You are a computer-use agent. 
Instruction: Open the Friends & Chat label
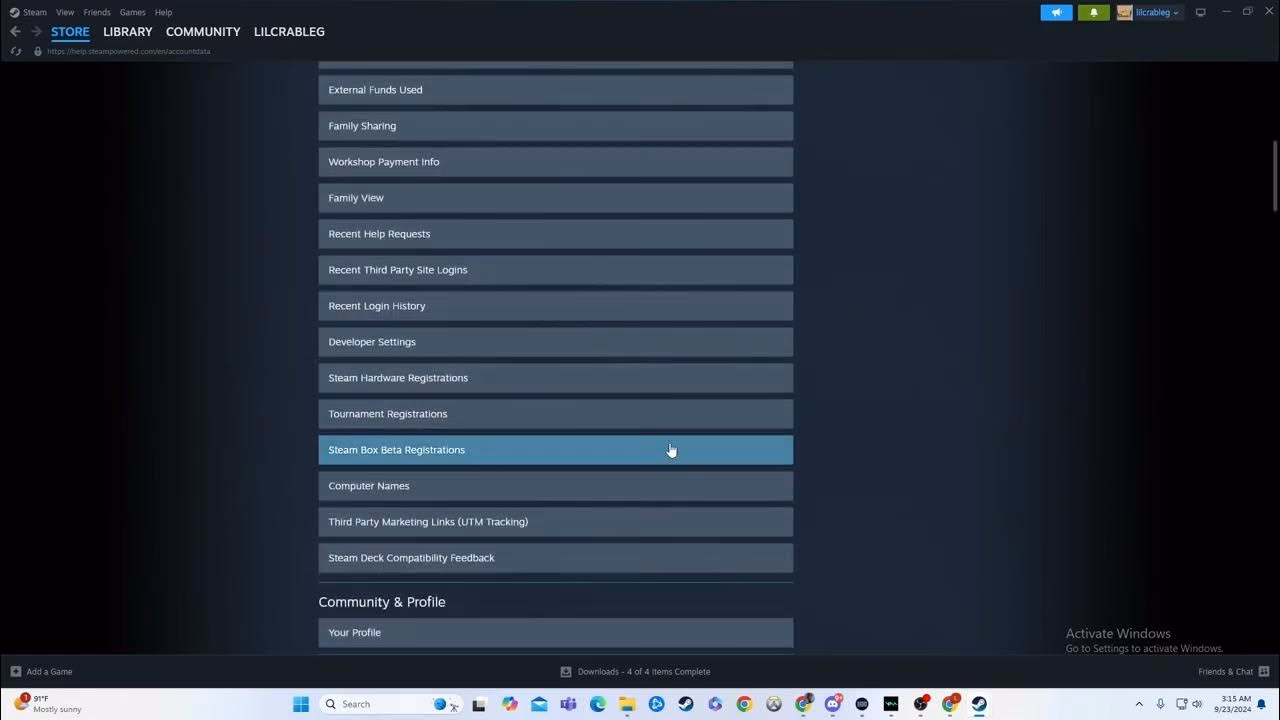[x=1226, y=672]
